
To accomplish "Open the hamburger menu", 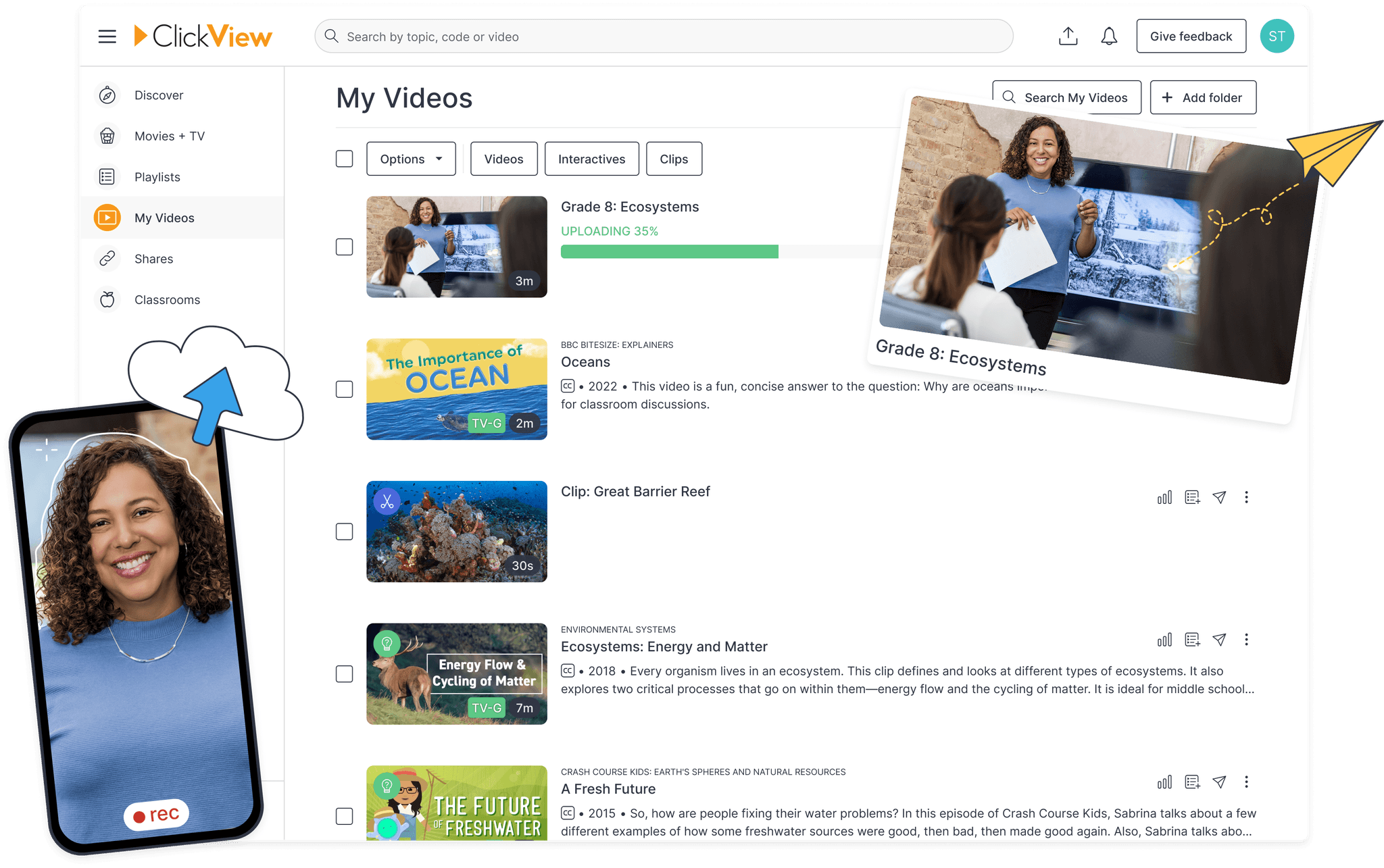I will 107,36.
